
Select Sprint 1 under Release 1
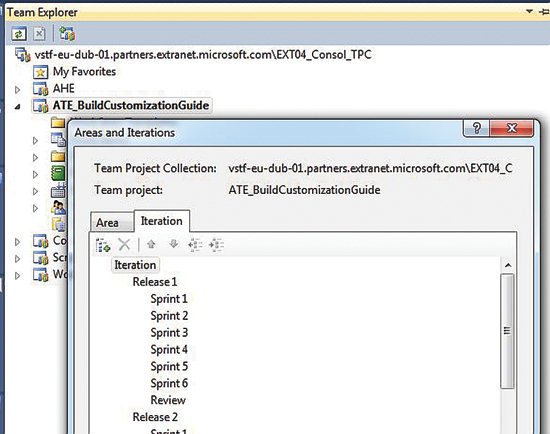click(169, 299)
